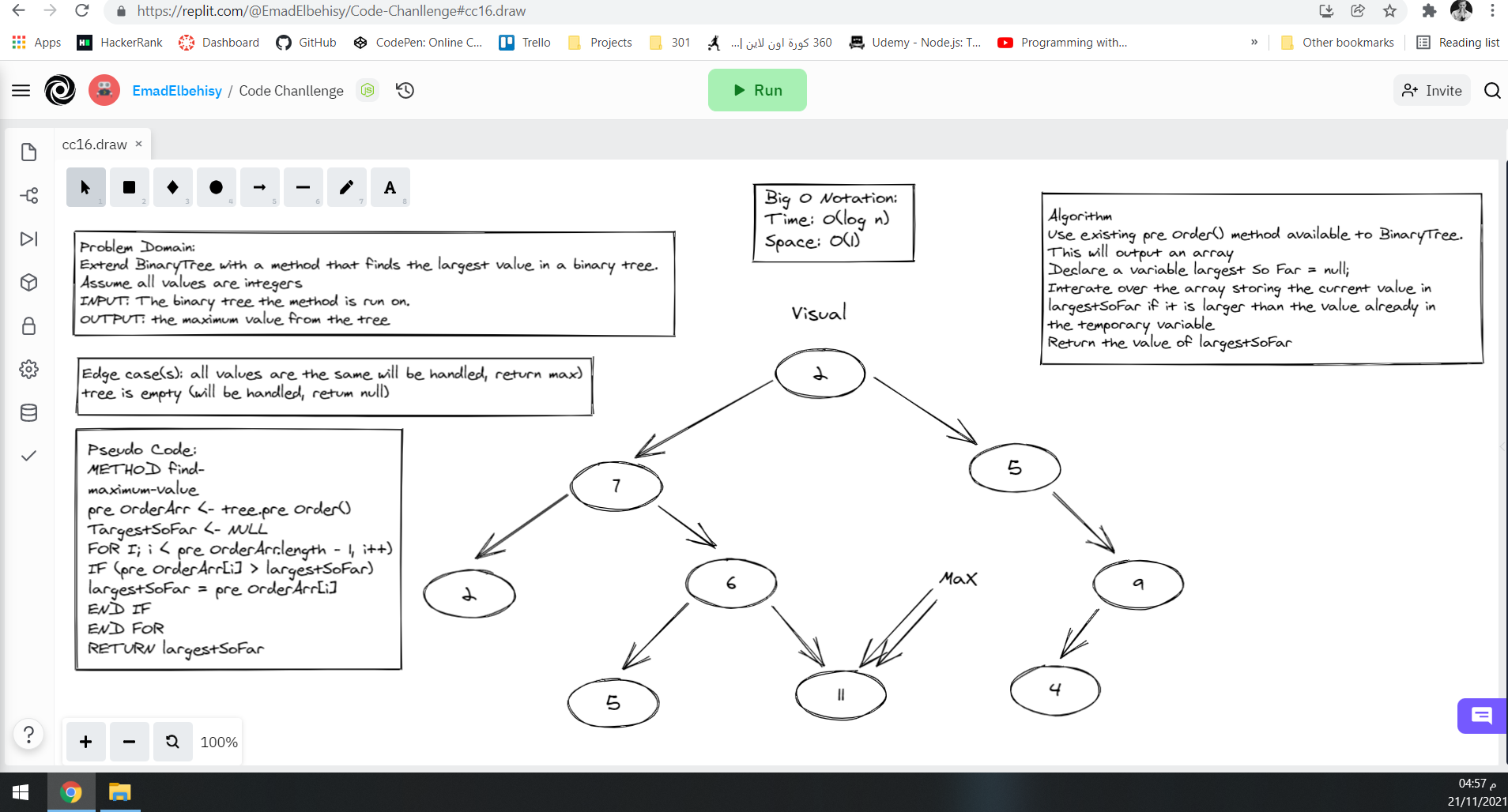1508x812 pixels.
Task: Click the Code Chanllenge repl title
Action: coord(291,91)
